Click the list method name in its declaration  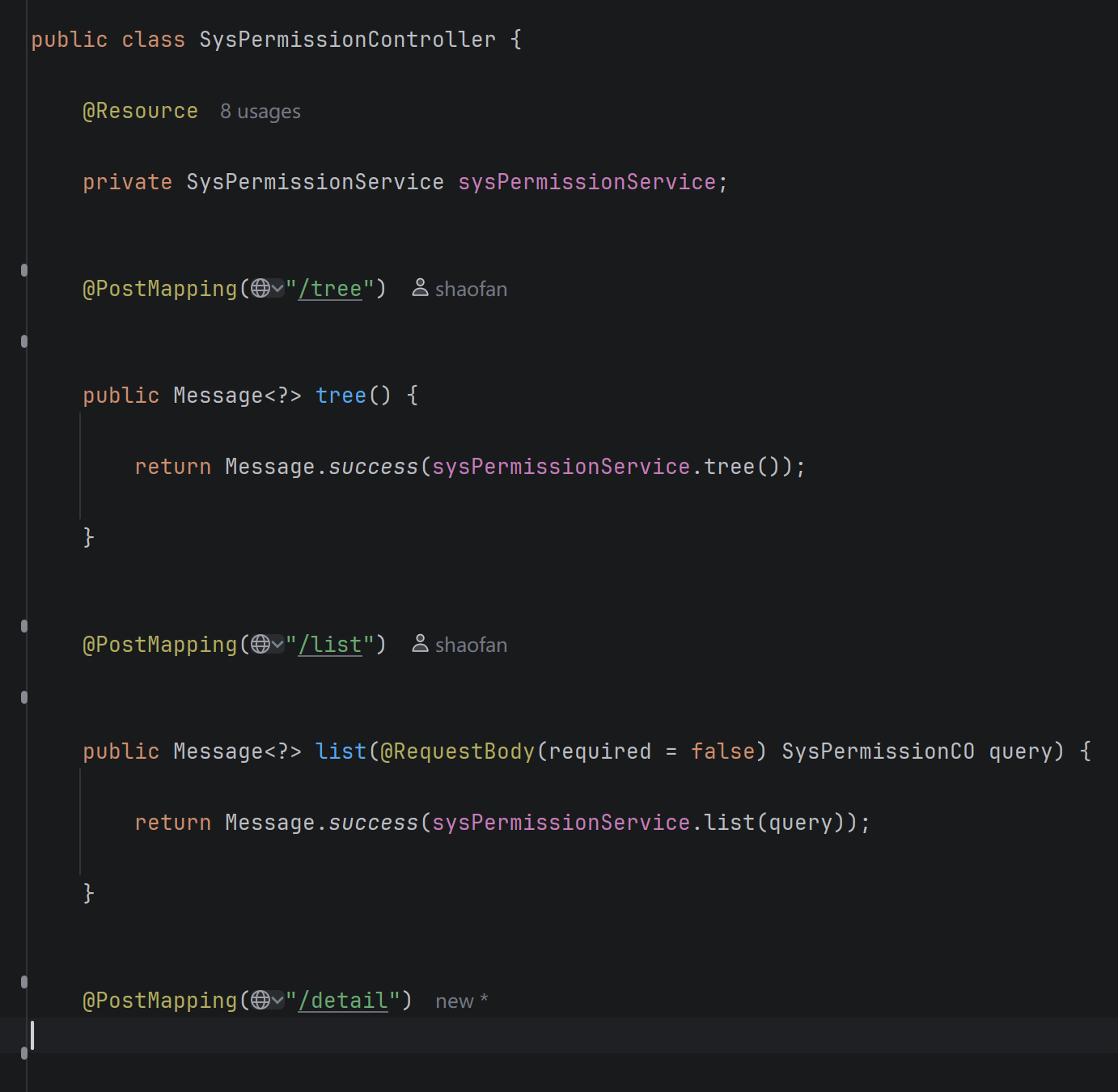coord(341,751)
